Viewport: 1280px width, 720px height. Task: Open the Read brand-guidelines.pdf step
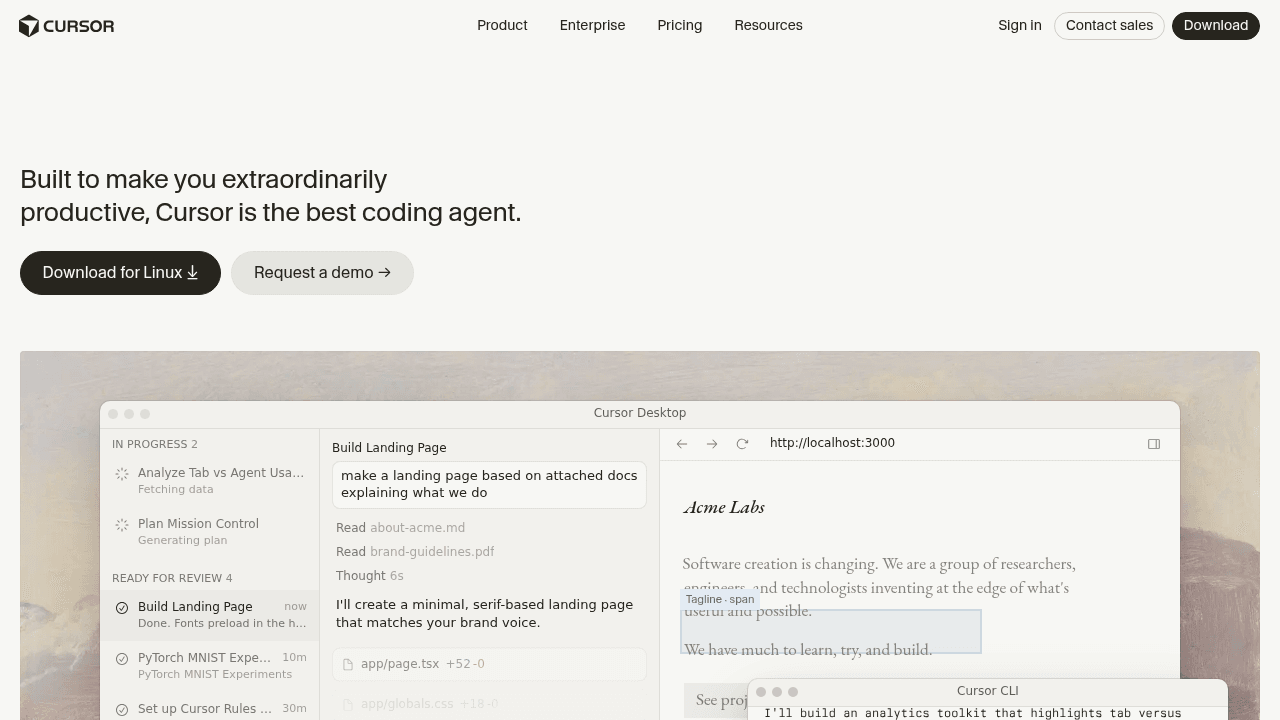[415, 552]
